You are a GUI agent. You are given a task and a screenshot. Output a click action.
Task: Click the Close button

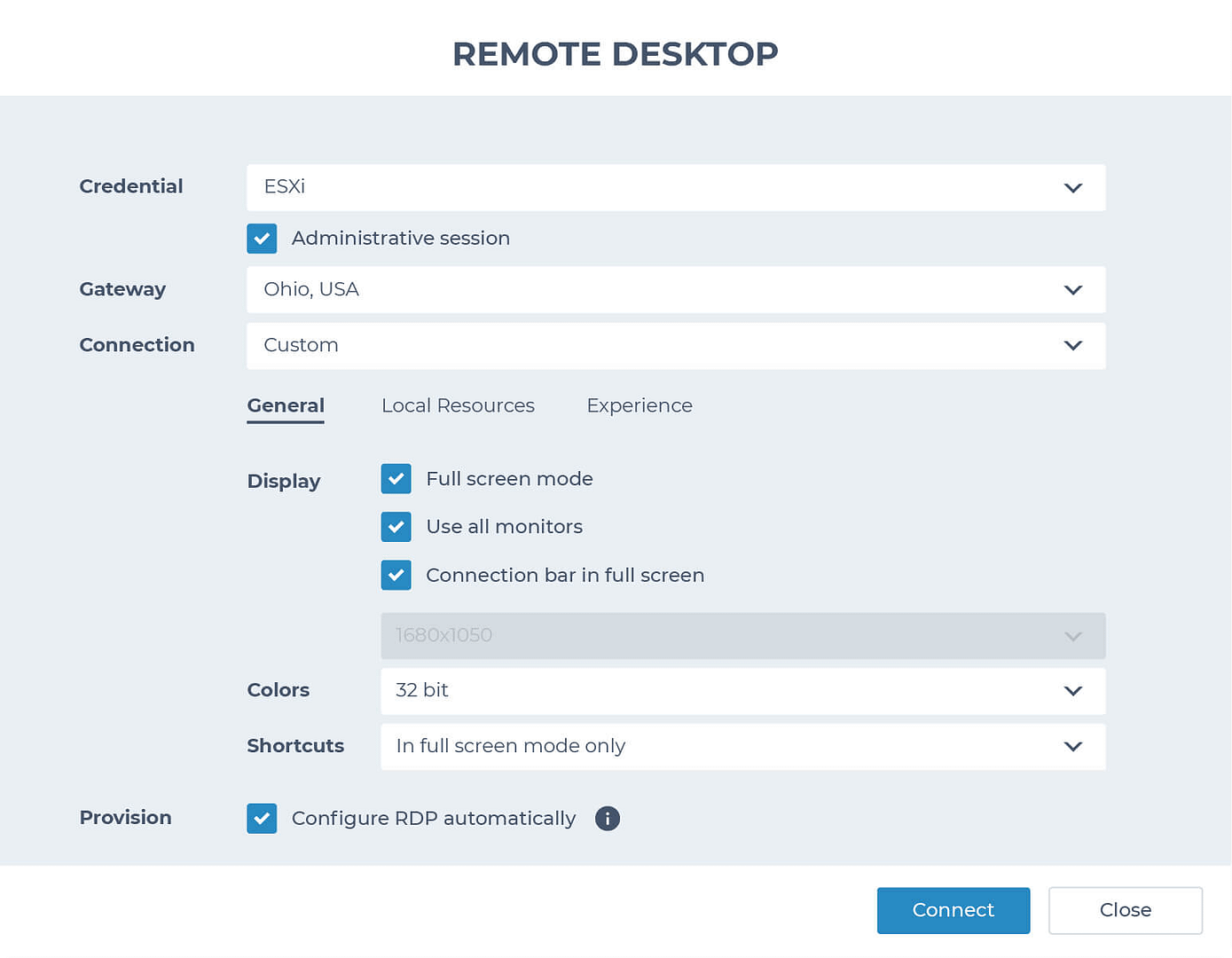tap(1126, 910)
